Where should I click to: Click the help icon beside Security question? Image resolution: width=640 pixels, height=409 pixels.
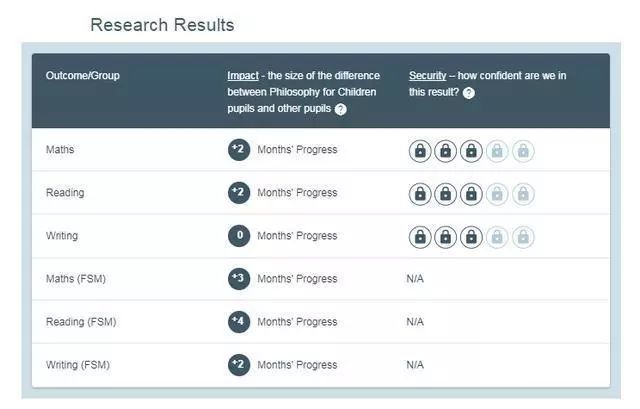pyautogui.click(x=469, y=93)
